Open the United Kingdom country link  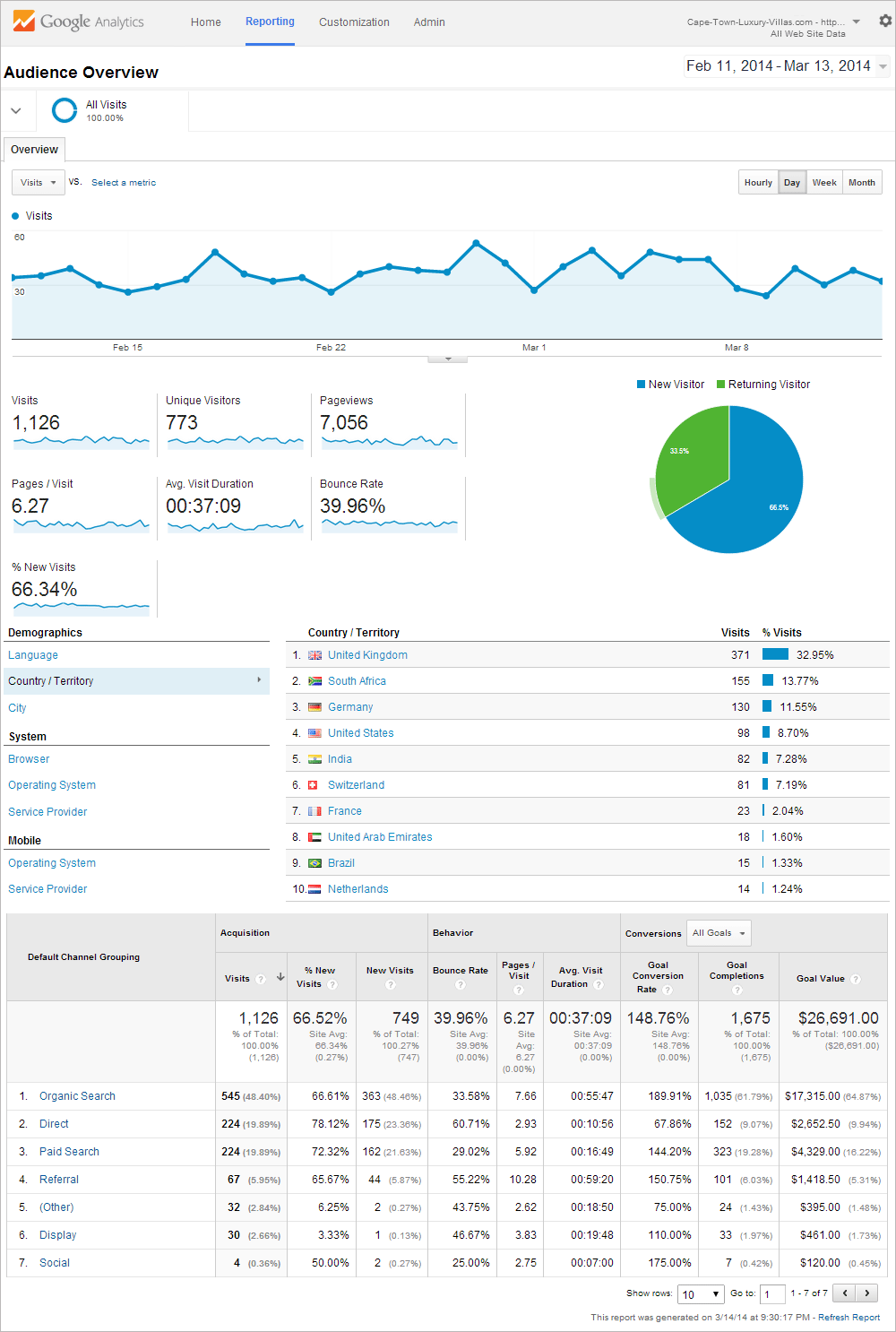tap(367, 655)
